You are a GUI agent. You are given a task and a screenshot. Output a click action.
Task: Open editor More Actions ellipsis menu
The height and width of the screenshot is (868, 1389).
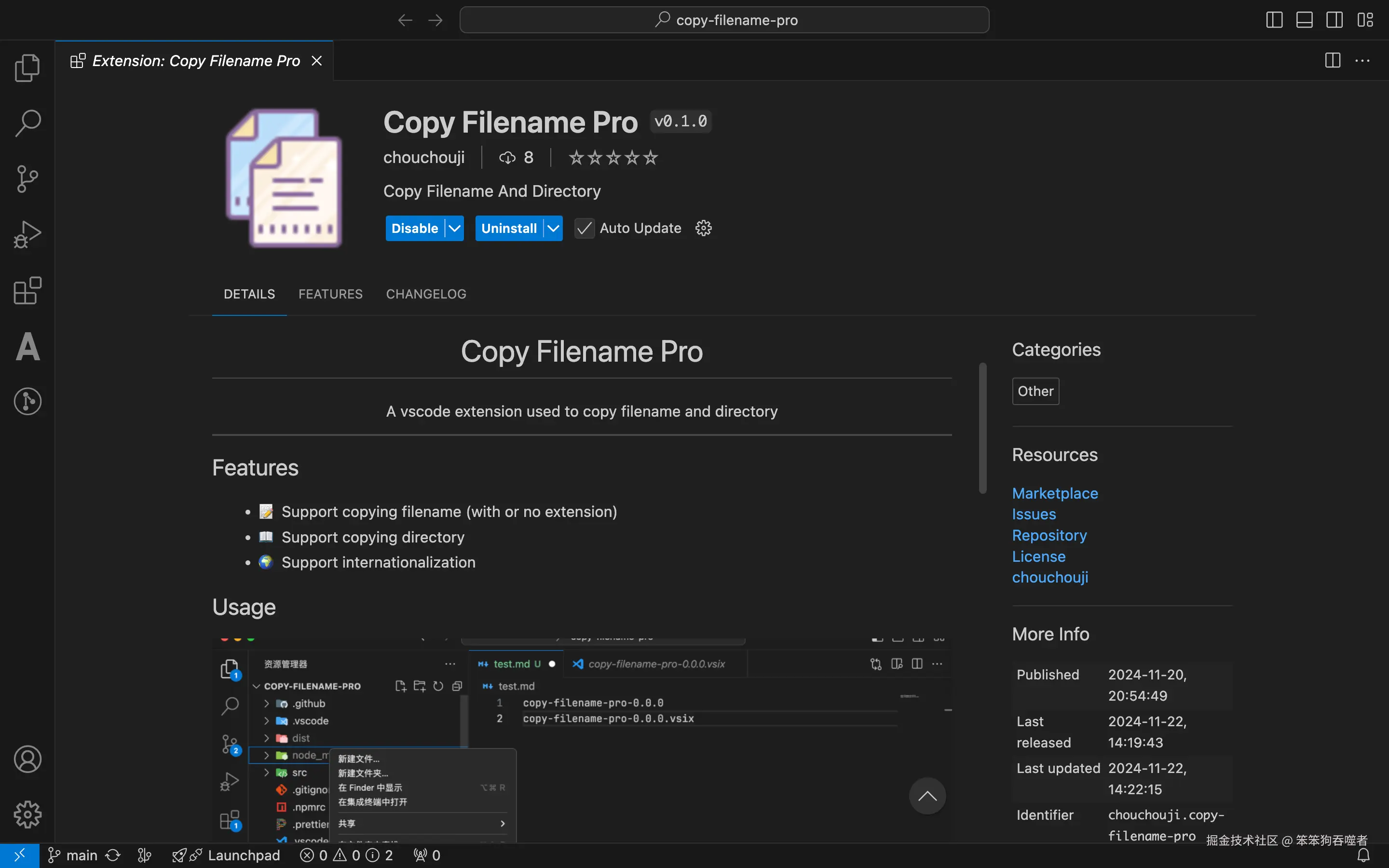click(1362, 60)
